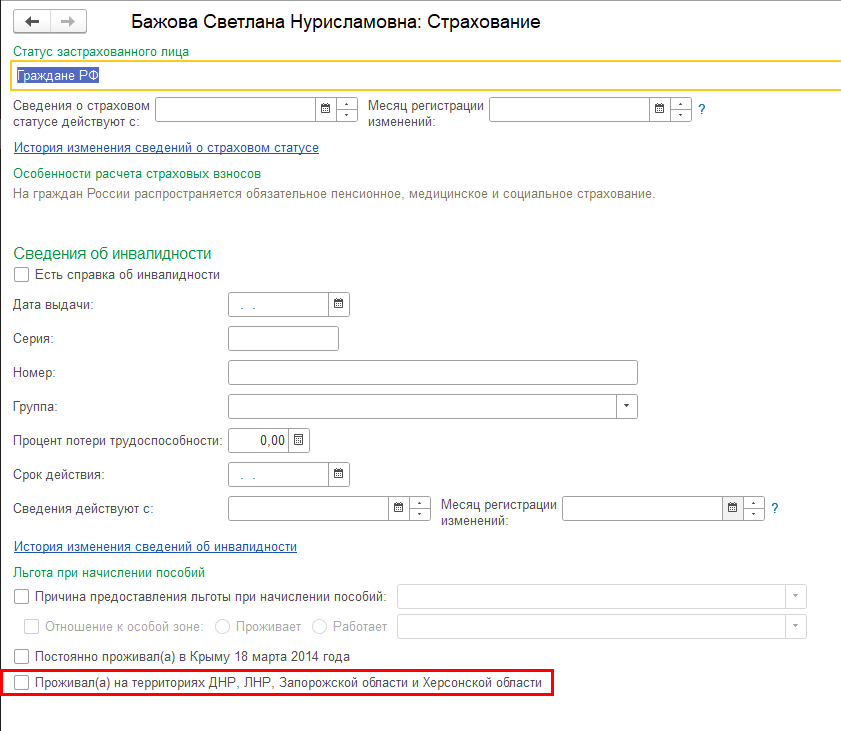The width and height of the screenshot is (841, 731).
Task: Select the 'Работает' radio button
Action: [x=320, y=627]
